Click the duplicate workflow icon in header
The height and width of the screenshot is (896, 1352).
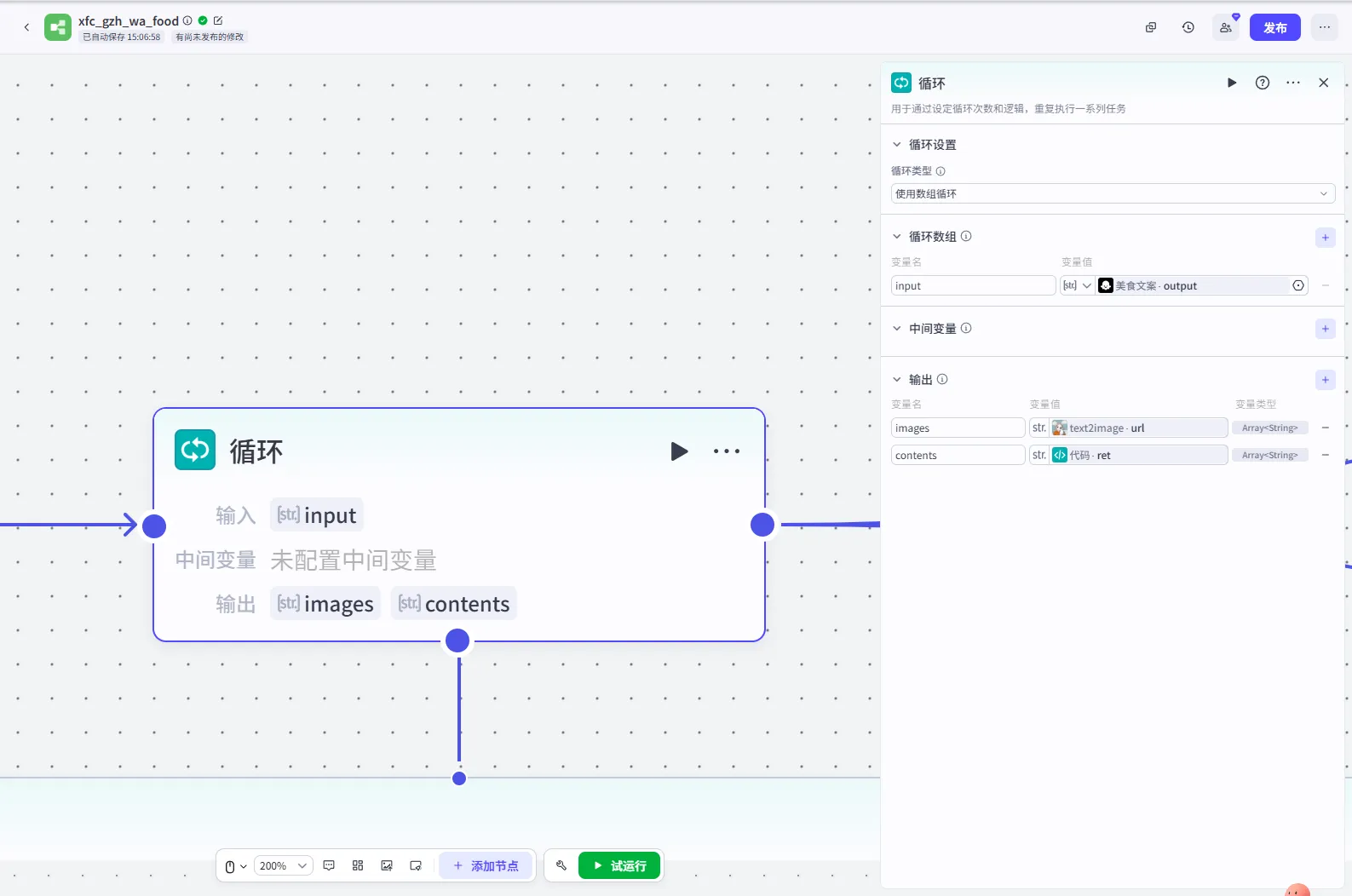click(1151, 27)
